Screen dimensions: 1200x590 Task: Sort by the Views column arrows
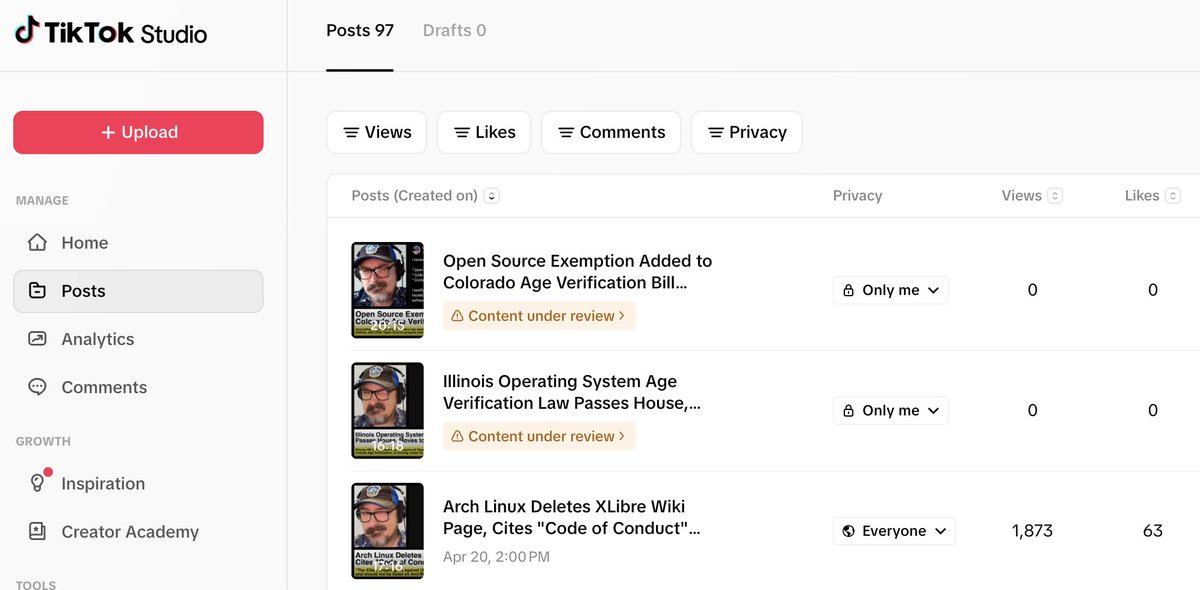point(1055,196)
